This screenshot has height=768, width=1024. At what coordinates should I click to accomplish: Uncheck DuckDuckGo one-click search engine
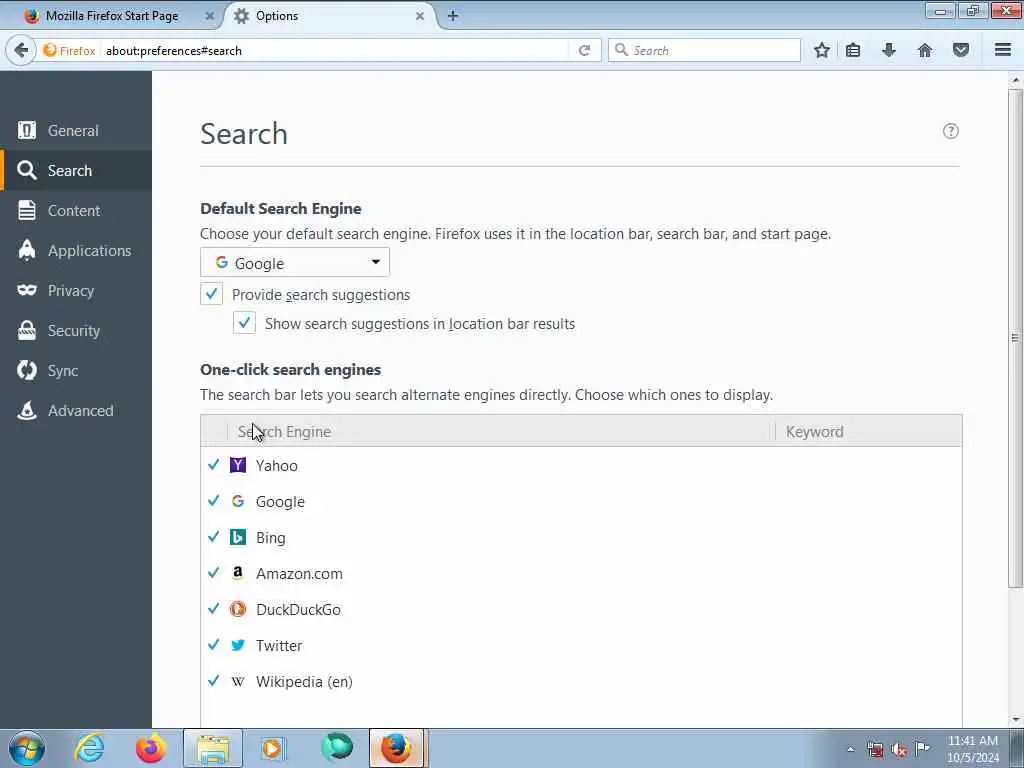pyautogui.click(x=214, y=608)
